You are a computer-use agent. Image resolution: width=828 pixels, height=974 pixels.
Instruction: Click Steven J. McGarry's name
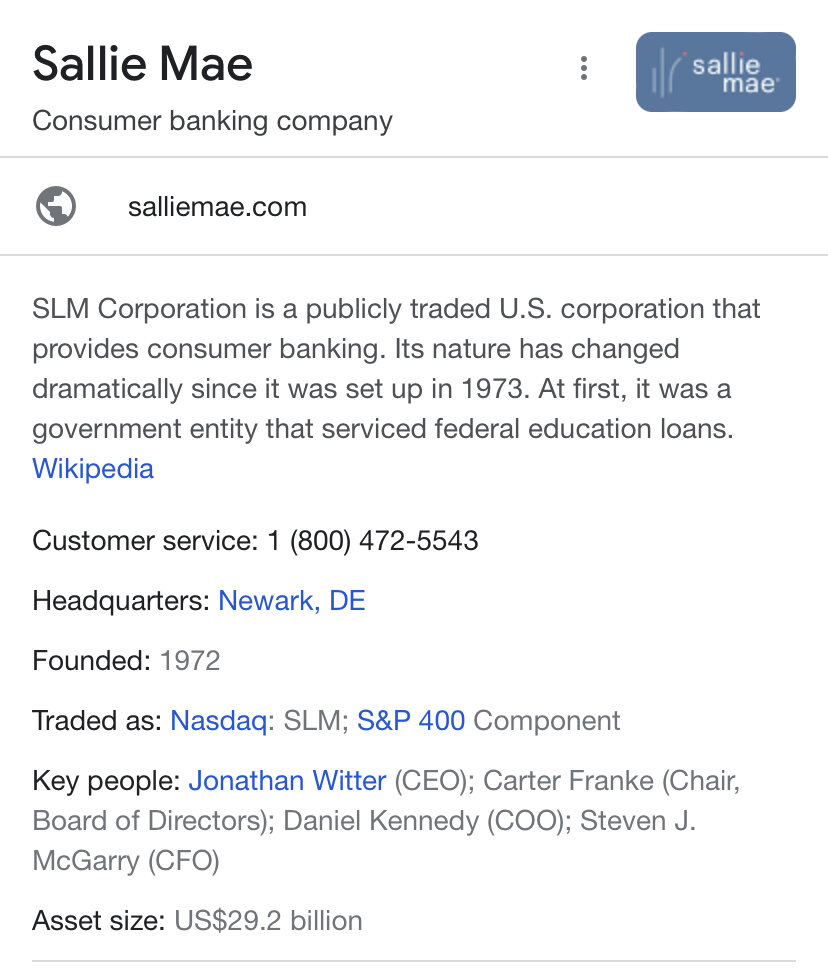click(636, 822)
